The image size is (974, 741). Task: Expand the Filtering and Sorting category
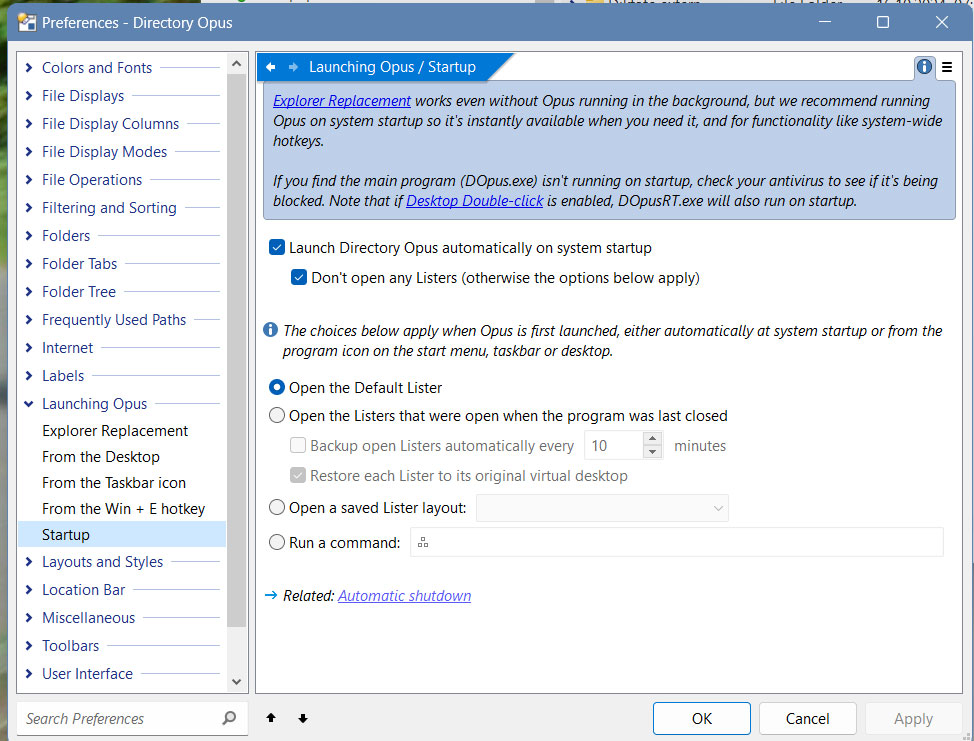pyautogui.click(x=29, y=207)
